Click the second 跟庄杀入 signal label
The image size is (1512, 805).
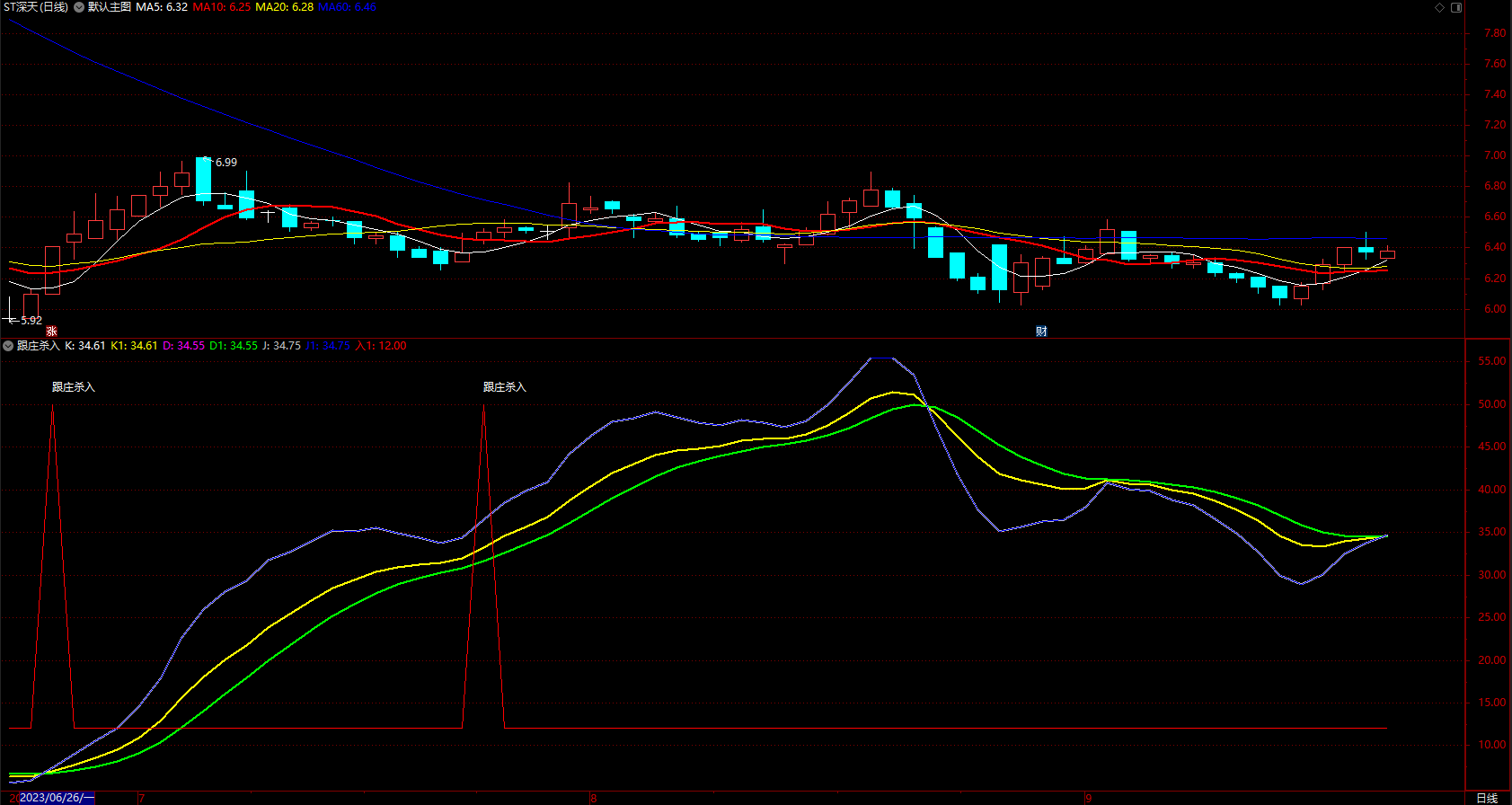tap(505, 387)
